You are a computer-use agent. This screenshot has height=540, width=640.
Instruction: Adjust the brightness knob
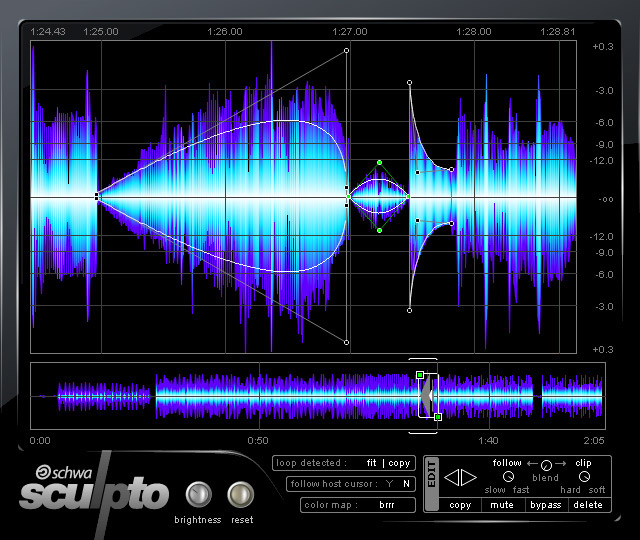[200, 495]
